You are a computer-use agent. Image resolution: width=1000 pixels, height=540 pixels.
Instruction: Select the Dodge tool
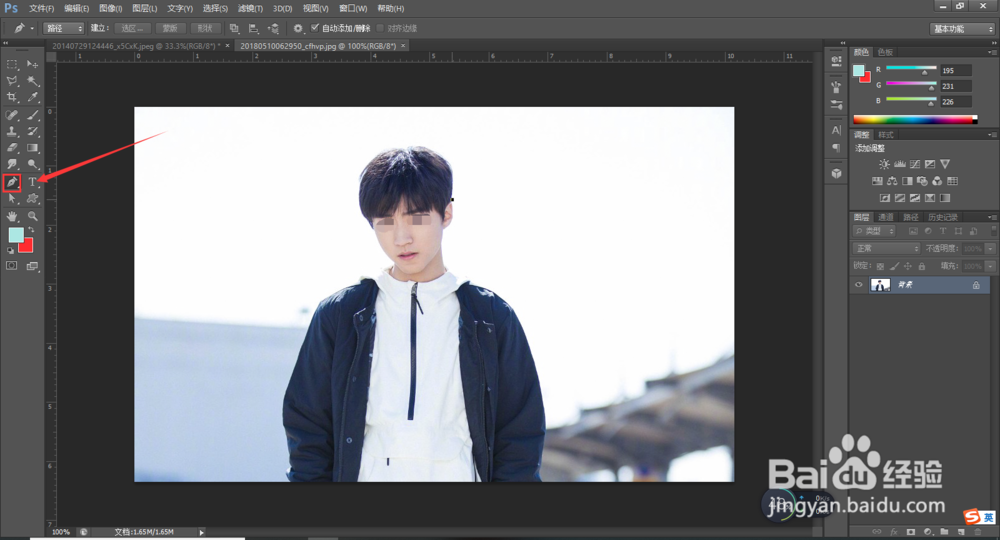pyautogui.click(x=33, y=164)
